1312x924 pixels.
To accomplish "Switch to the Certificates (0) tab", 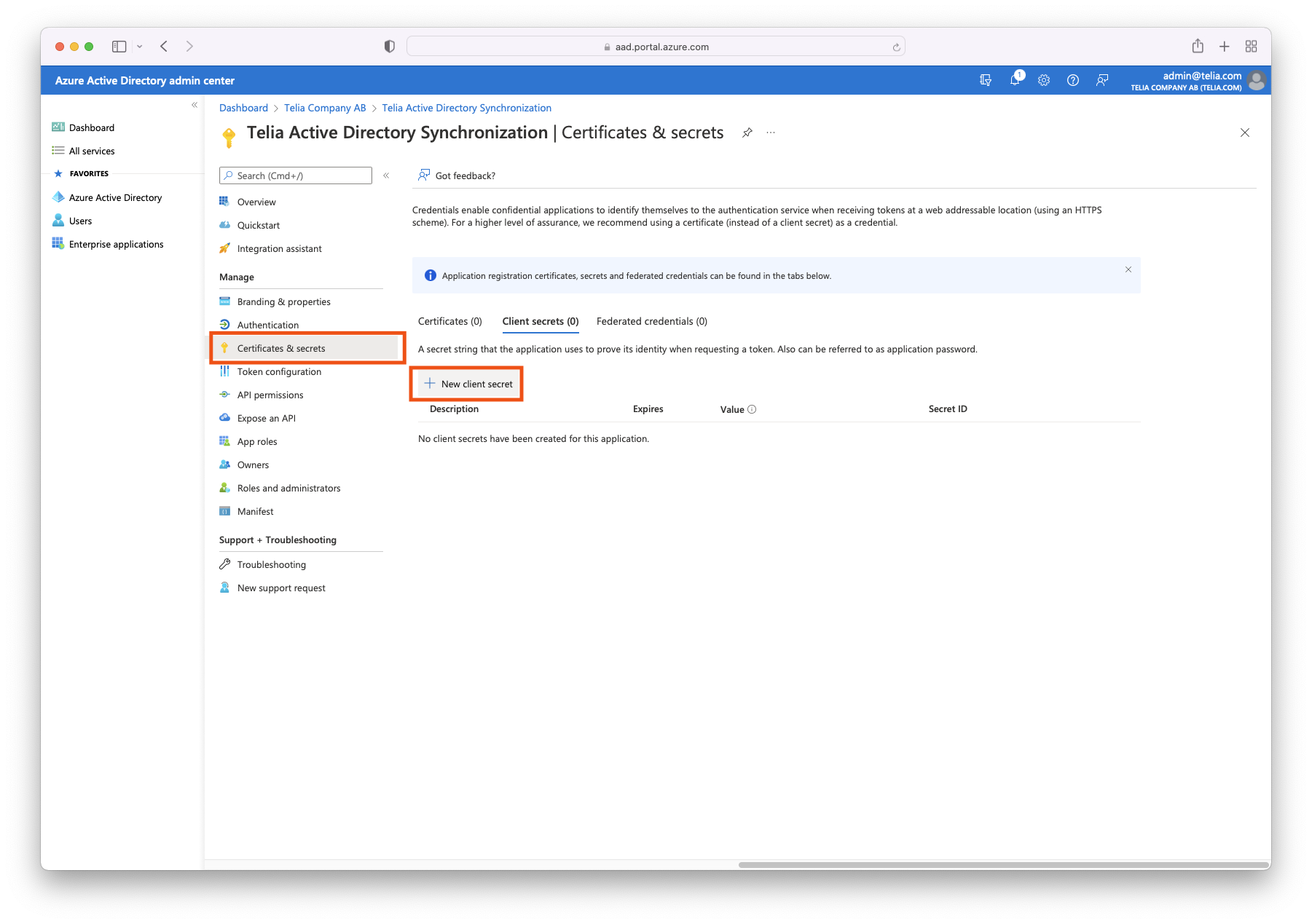I will (x=450, y=321).
